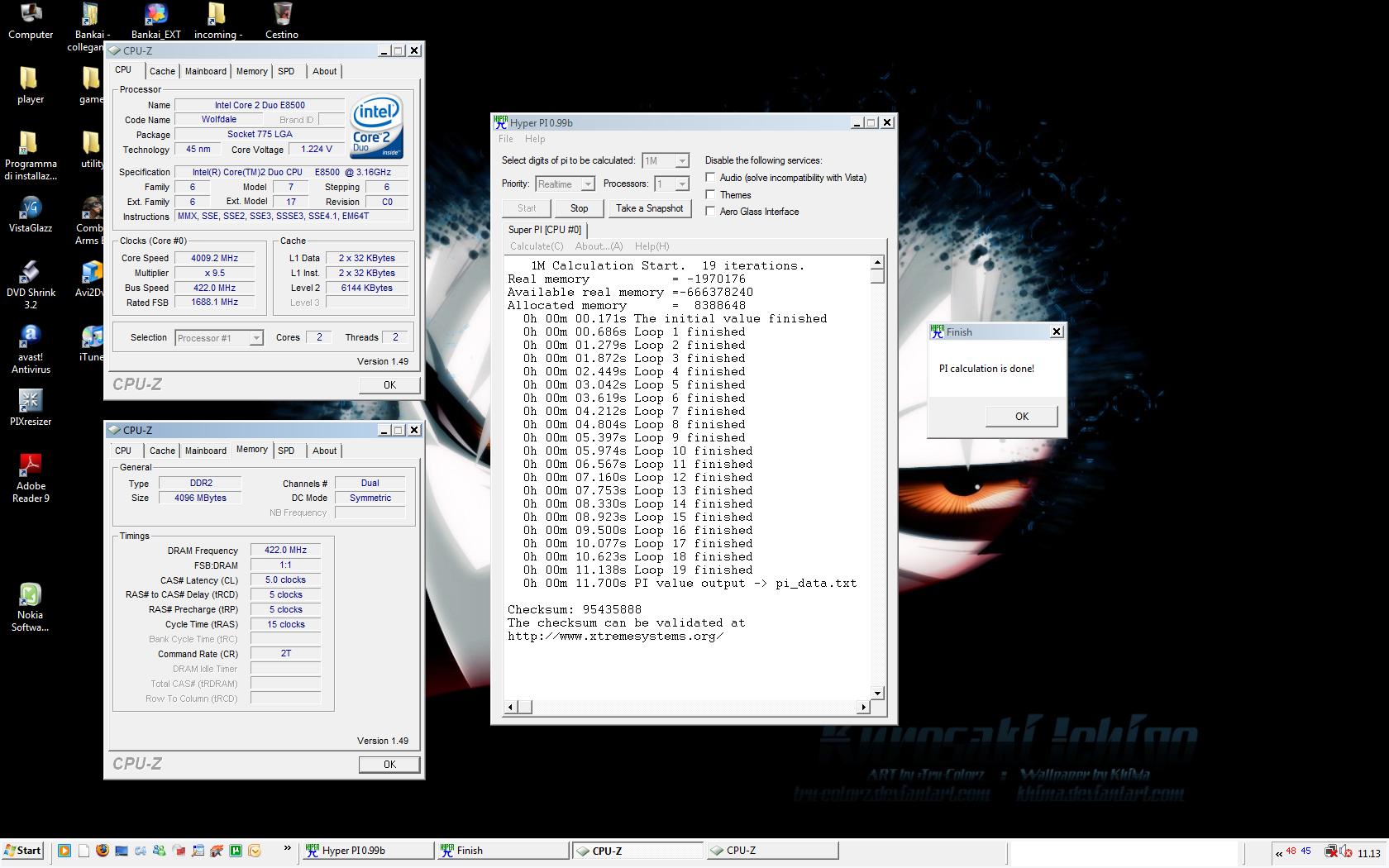Screen dimensions: 1389x868
Task: Open the Computer desktop icon
Action: click(x=31, y=21)
